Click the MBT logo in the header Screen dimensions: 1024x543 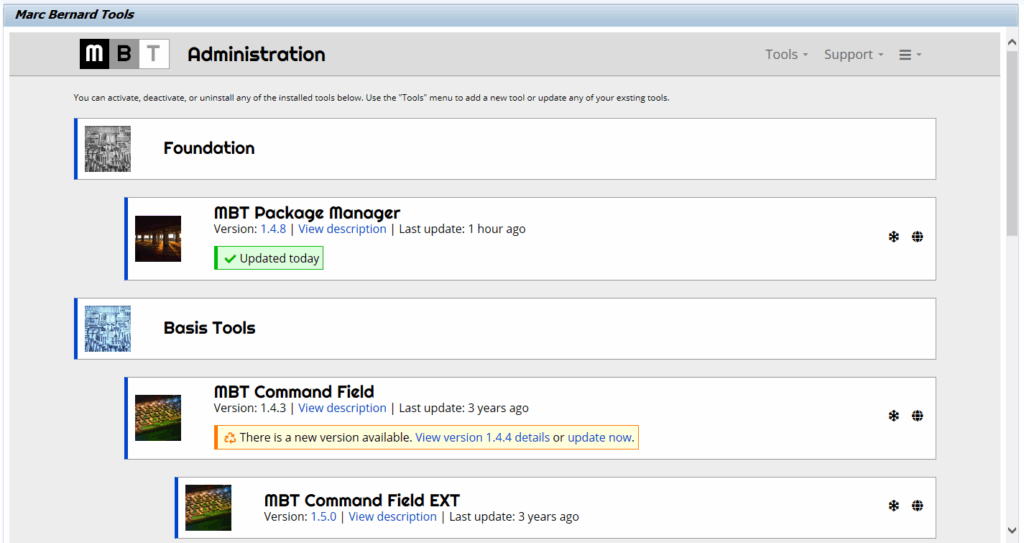click(124, 54)
